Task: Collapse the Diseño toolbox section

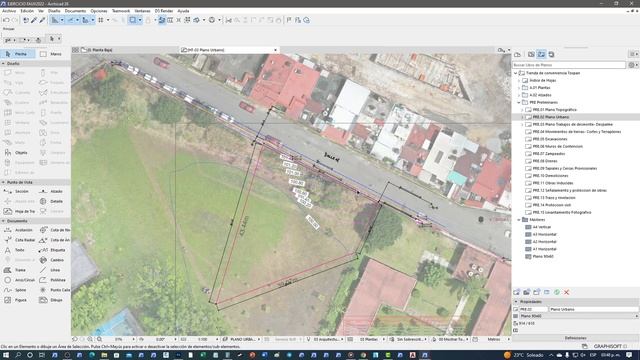Action: [x=4, y=64]
